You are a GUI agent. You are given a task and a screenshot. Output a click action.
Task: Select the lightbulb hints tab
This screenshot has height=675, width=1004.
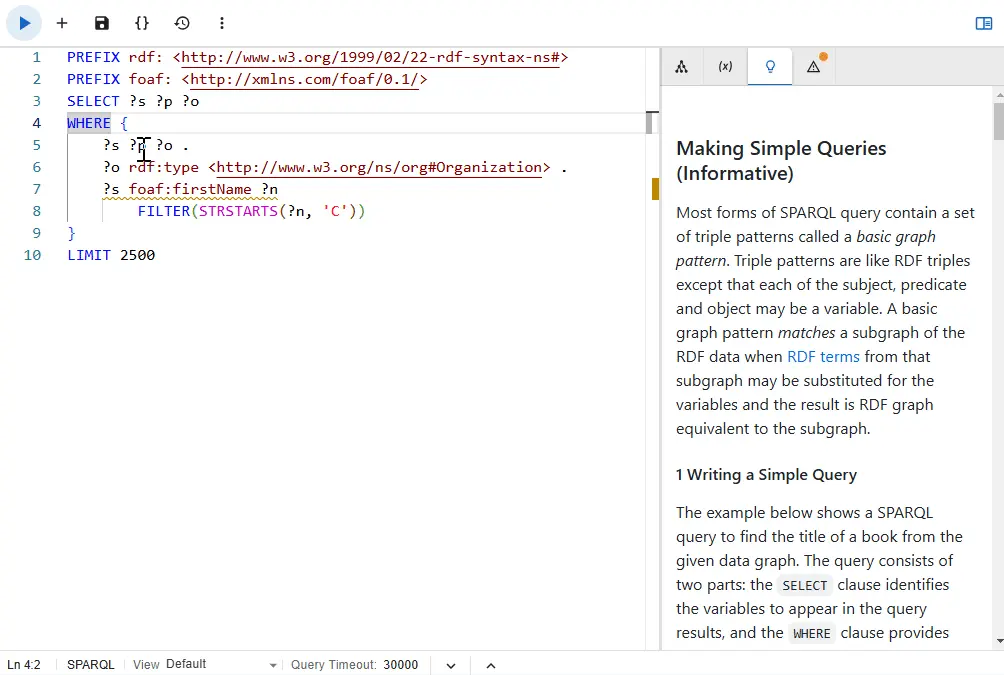770,67
